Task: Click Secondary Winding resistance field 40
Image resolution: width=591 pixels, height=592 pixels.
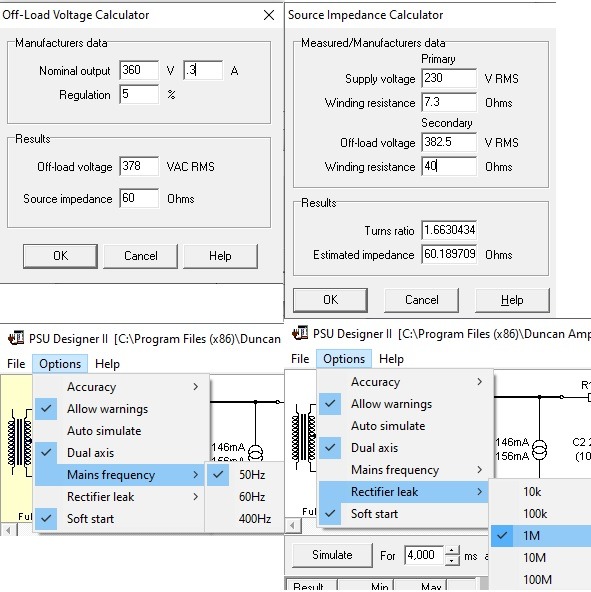Action: coord(449,166)
